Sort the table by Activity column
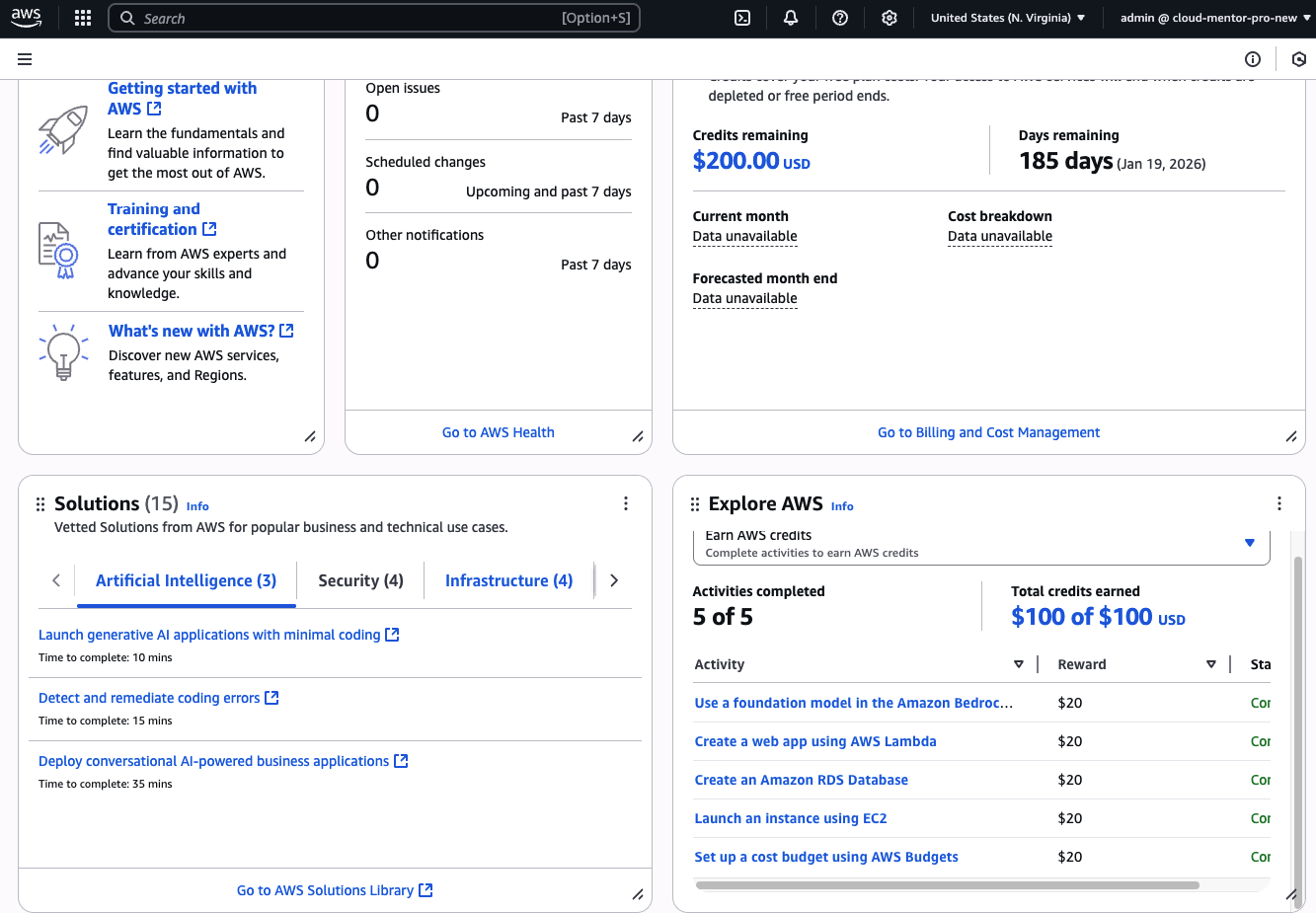 [1018, 664]
